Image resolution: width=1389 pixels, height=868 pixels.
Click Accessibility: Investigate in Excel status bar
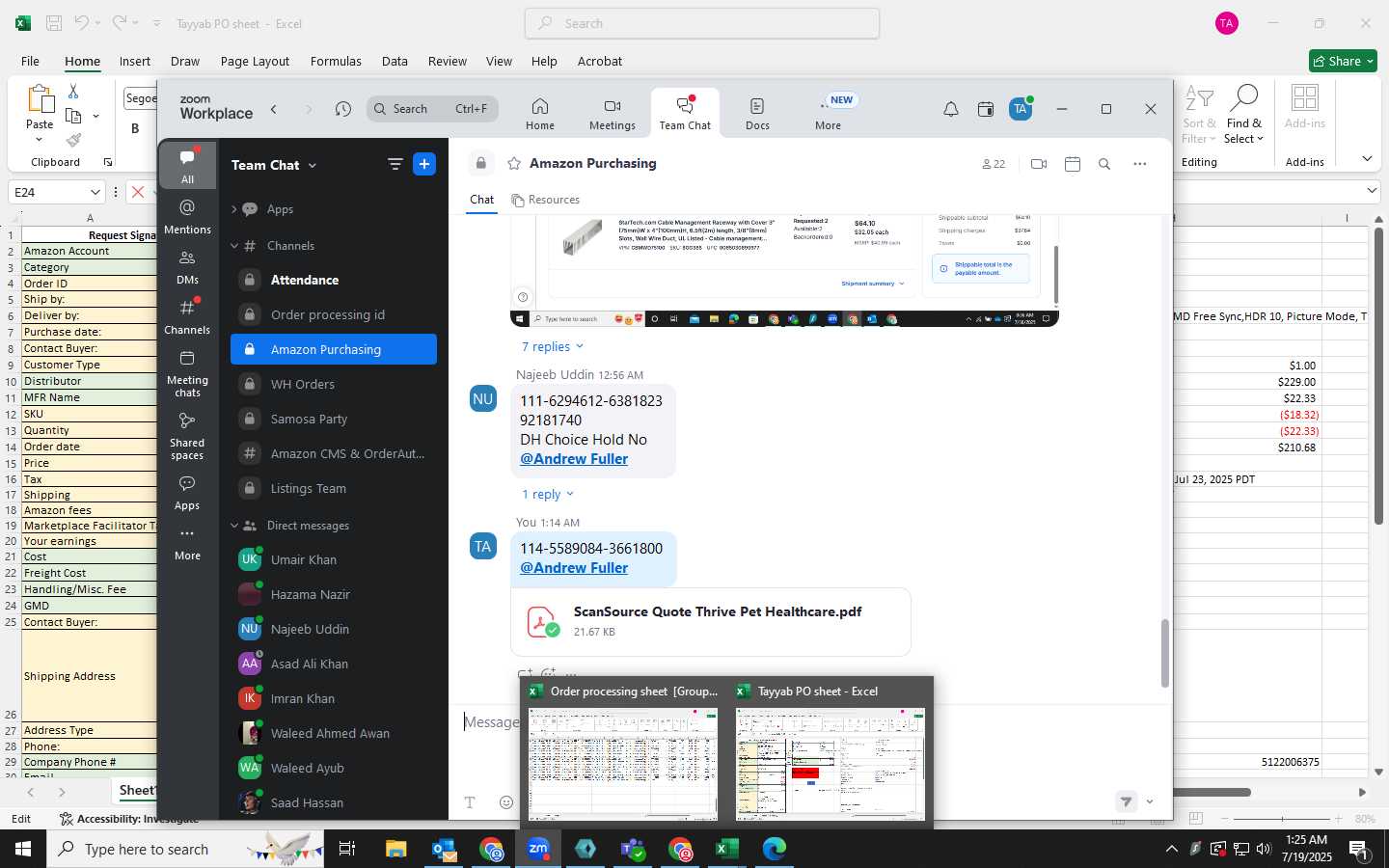point(128,819)
